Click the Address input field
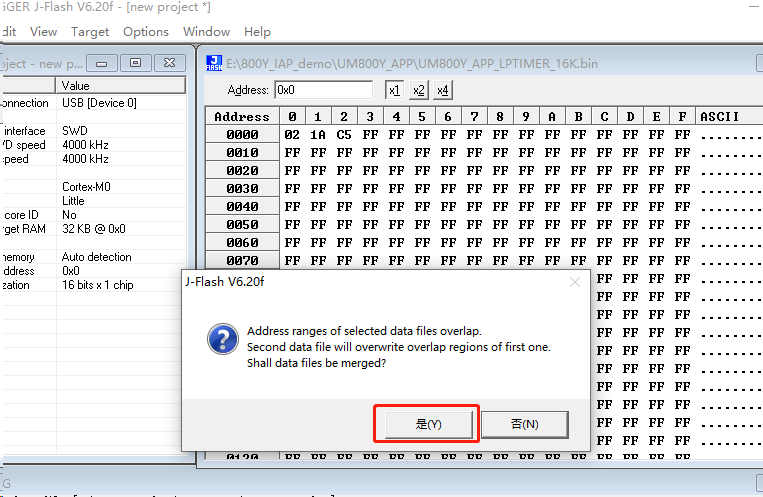This screenshot has height=497, width=763. (323, 90)
